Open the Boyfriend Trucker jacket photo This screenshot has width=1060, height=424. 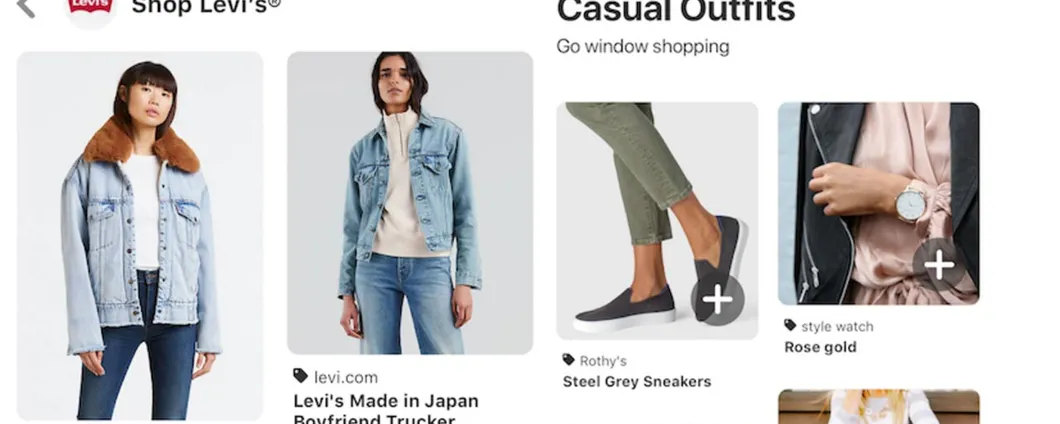point(410,203)
